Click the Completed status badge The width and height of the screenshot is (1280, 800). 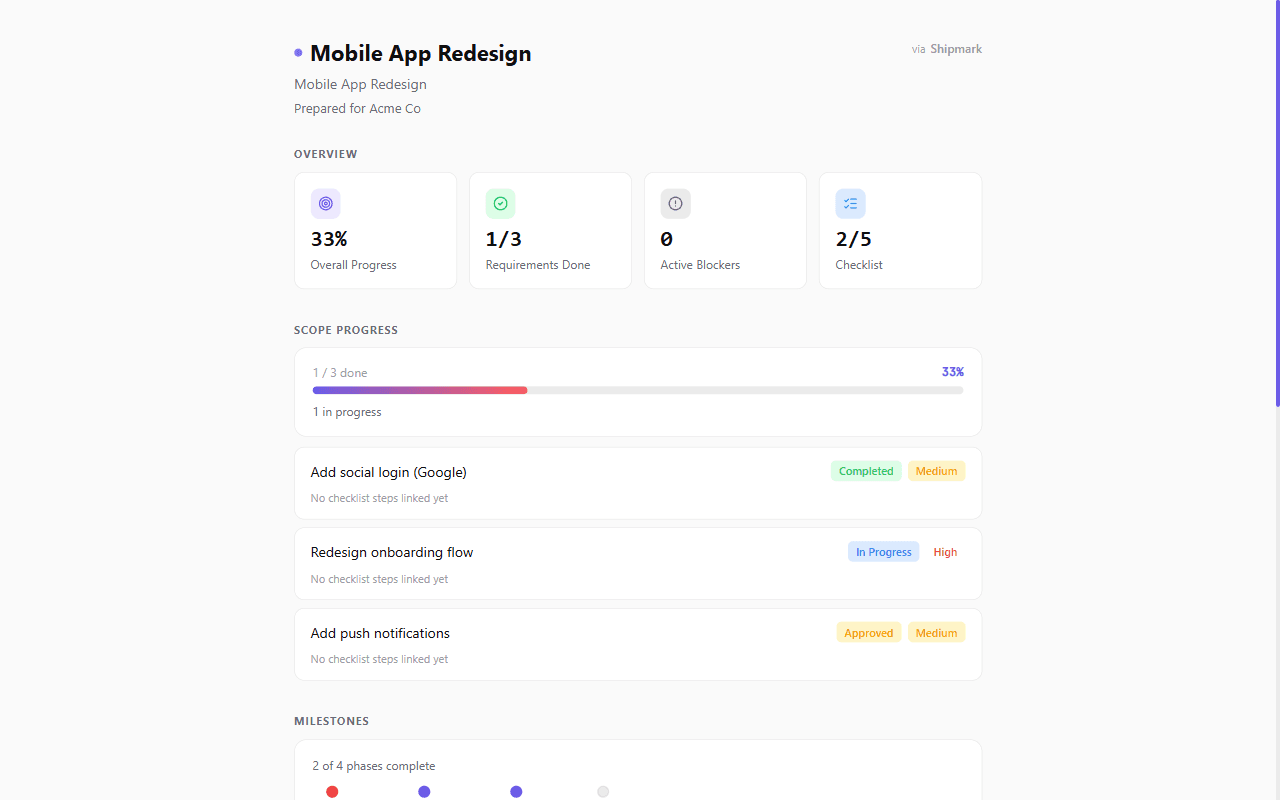(866, 471)
